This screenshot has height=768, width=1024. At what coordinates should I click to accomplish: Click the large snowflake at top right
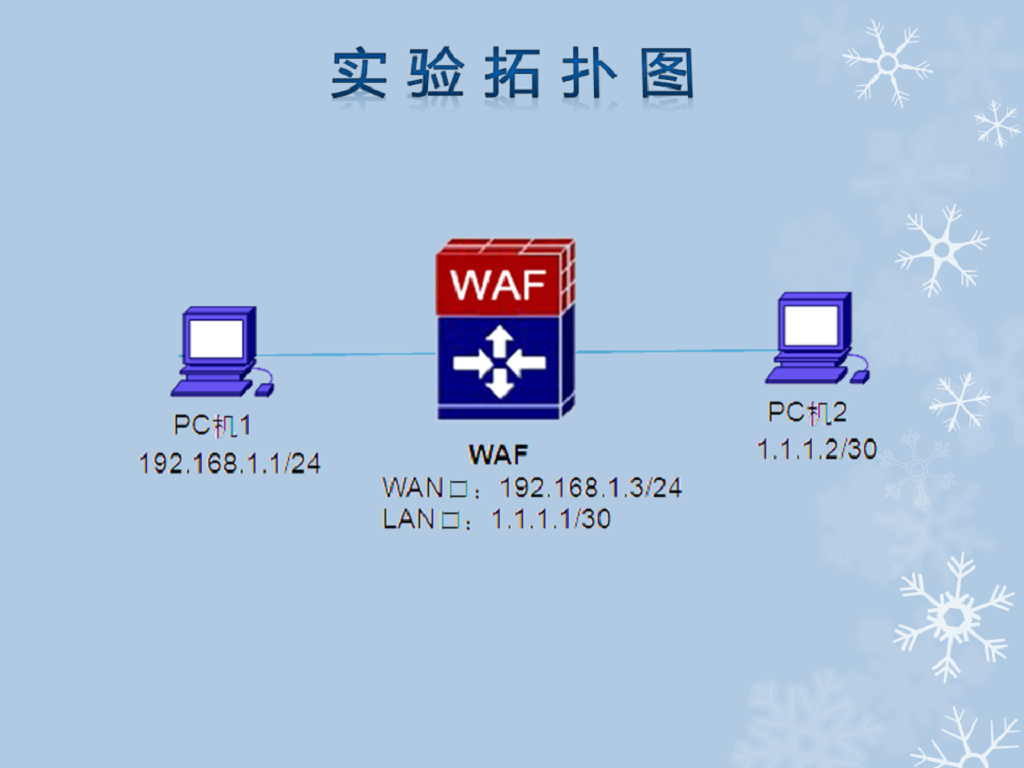[888, 63]
